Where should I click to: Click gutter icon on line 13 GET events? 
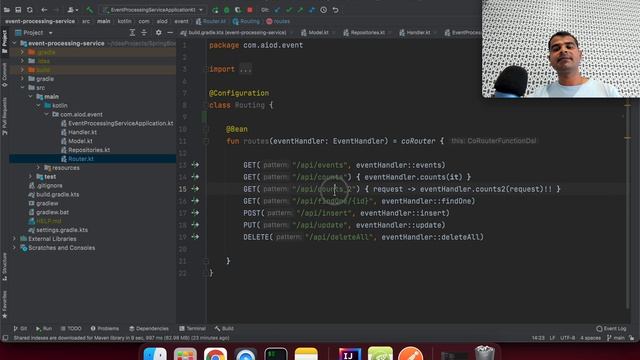pyautogui.click(x=195, y=165)
